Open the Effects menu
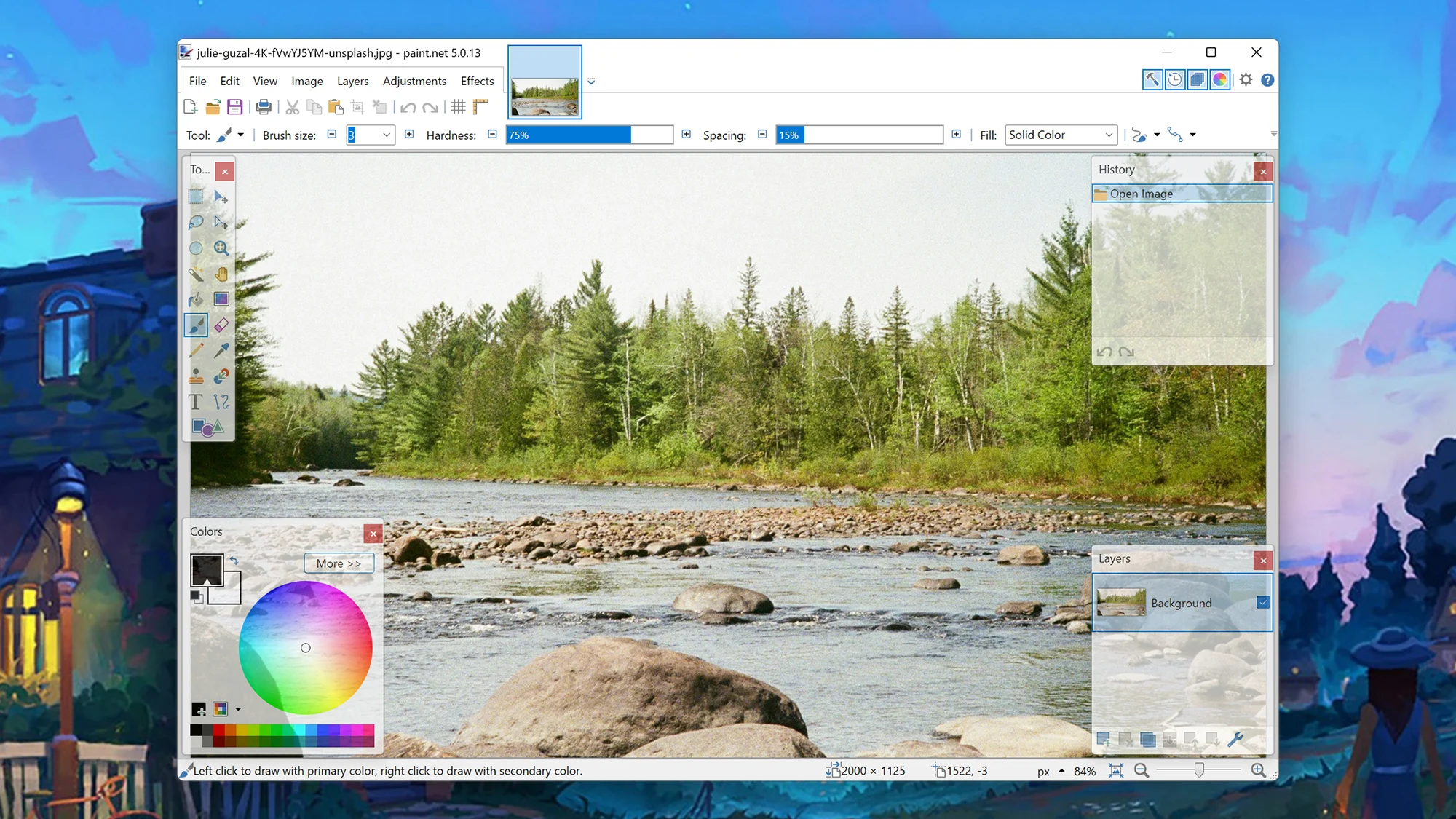The width and height of the screenshot is (1456, 819). (x=477, y=81)
